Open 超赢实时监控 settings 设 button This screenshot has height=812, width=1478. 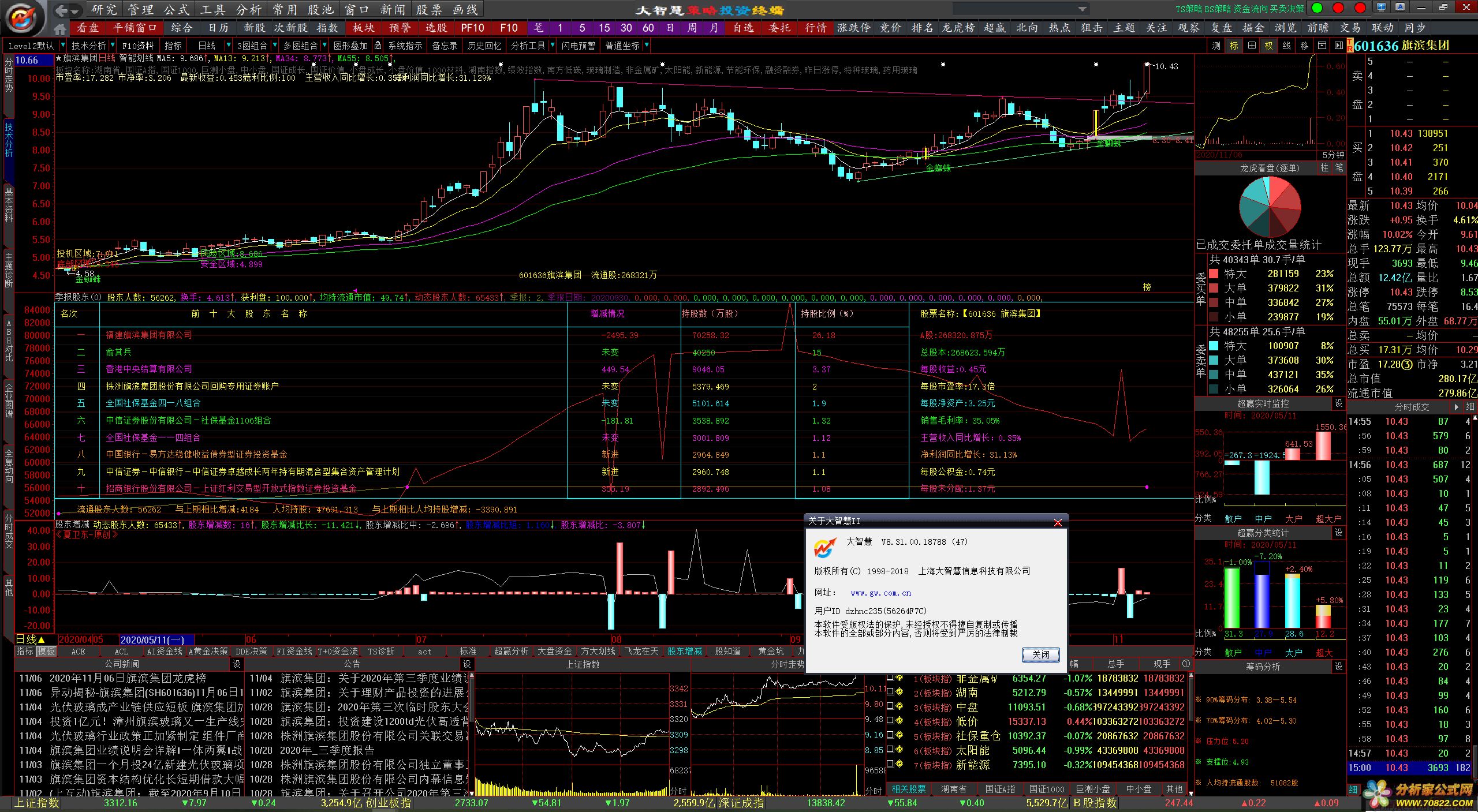point(1338,403)
